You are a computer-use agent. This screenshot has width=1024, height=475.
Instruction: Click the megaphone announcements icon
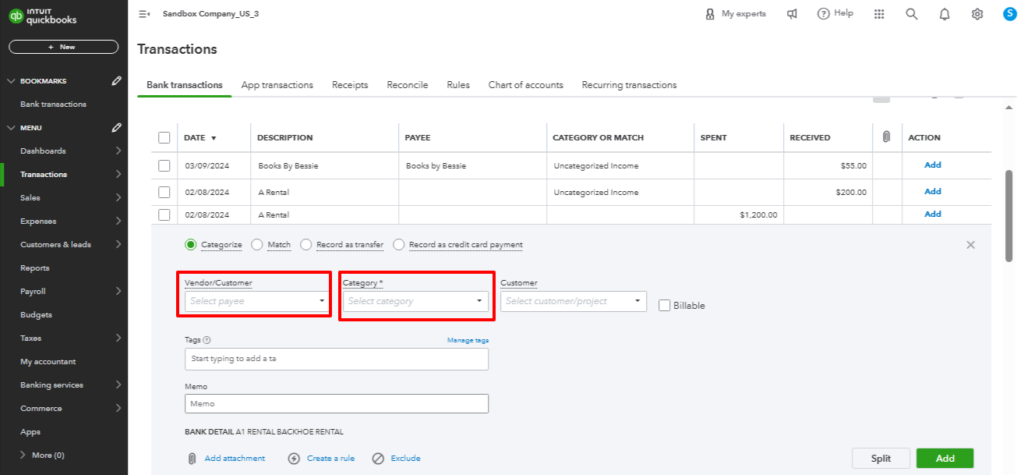pos(792,14)
